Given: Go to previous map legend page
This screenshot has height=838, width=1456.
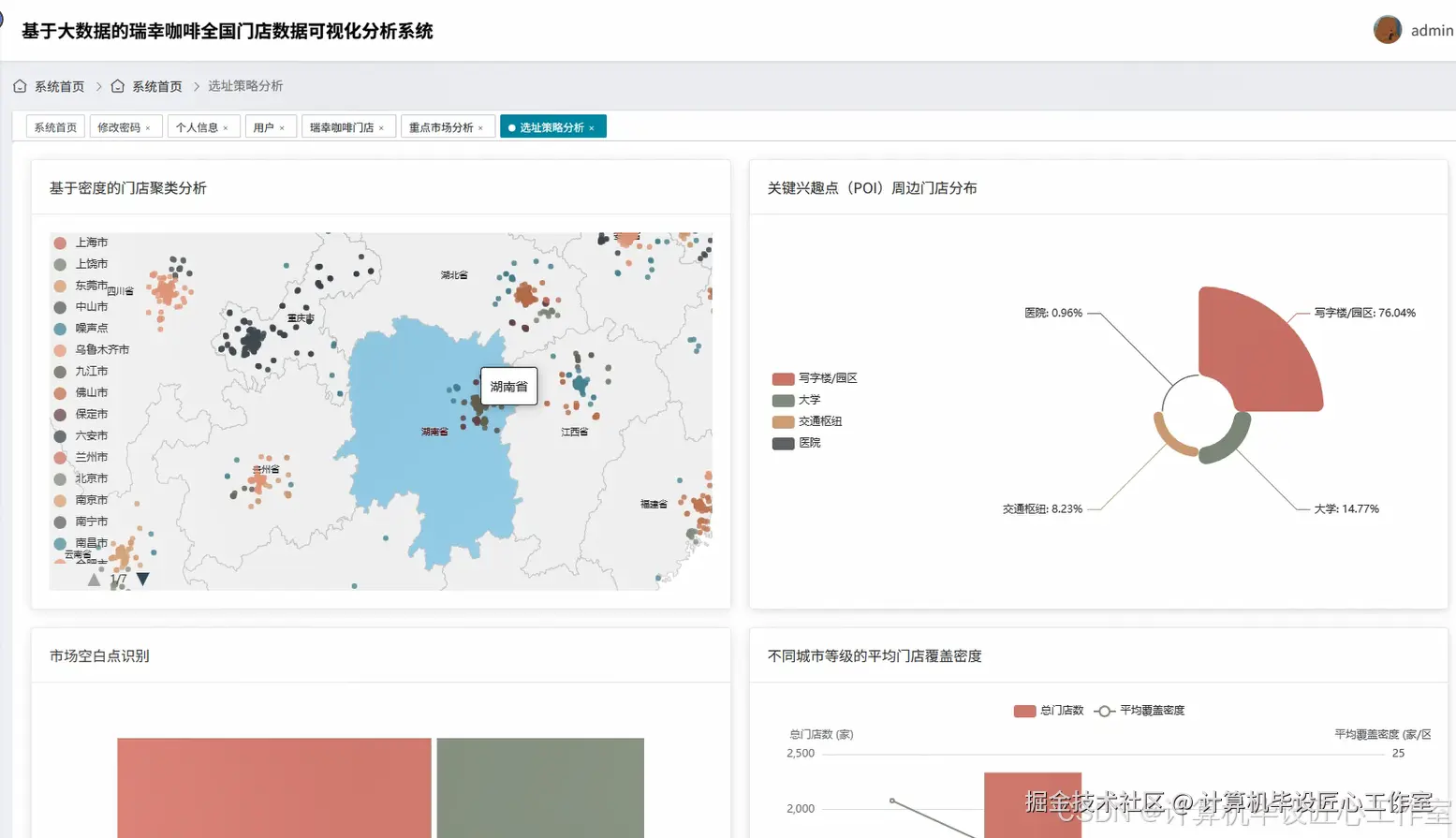Looking at the screenshot, I should point(94,580).
